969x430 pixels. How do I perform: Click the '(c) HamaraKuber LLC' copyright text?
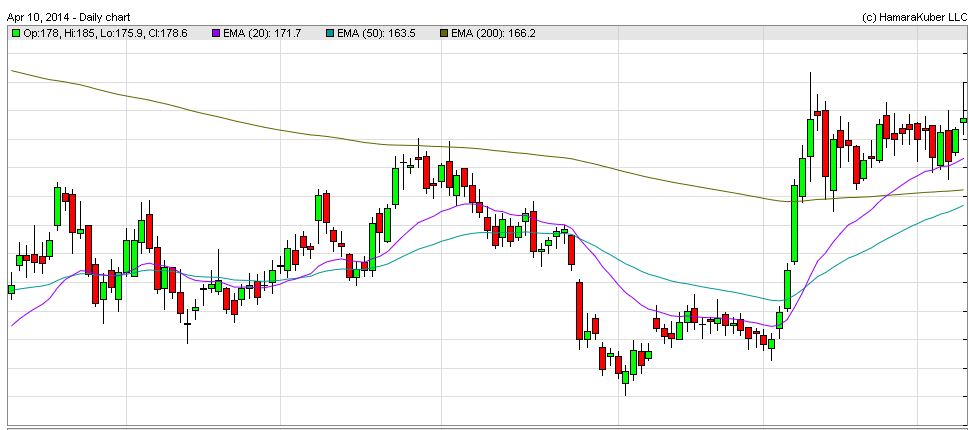913,17
